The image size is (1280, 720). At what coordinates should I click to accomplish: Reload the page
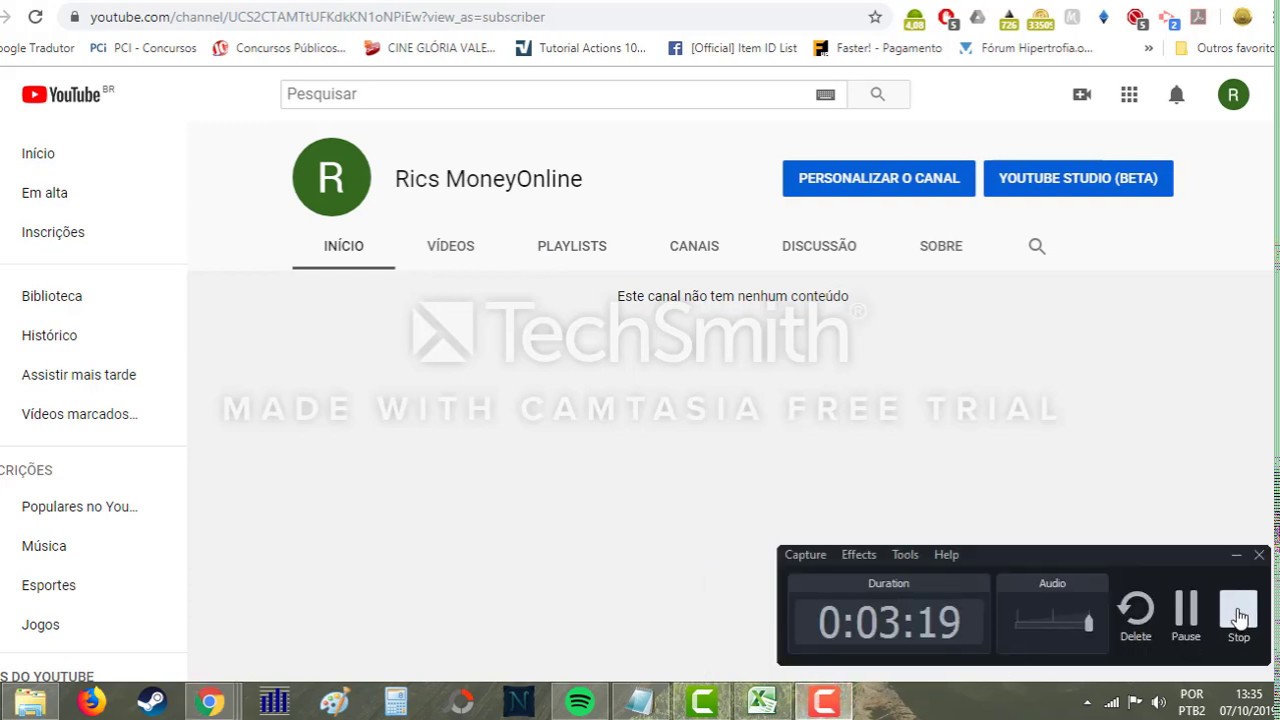[x=35, y=17]
